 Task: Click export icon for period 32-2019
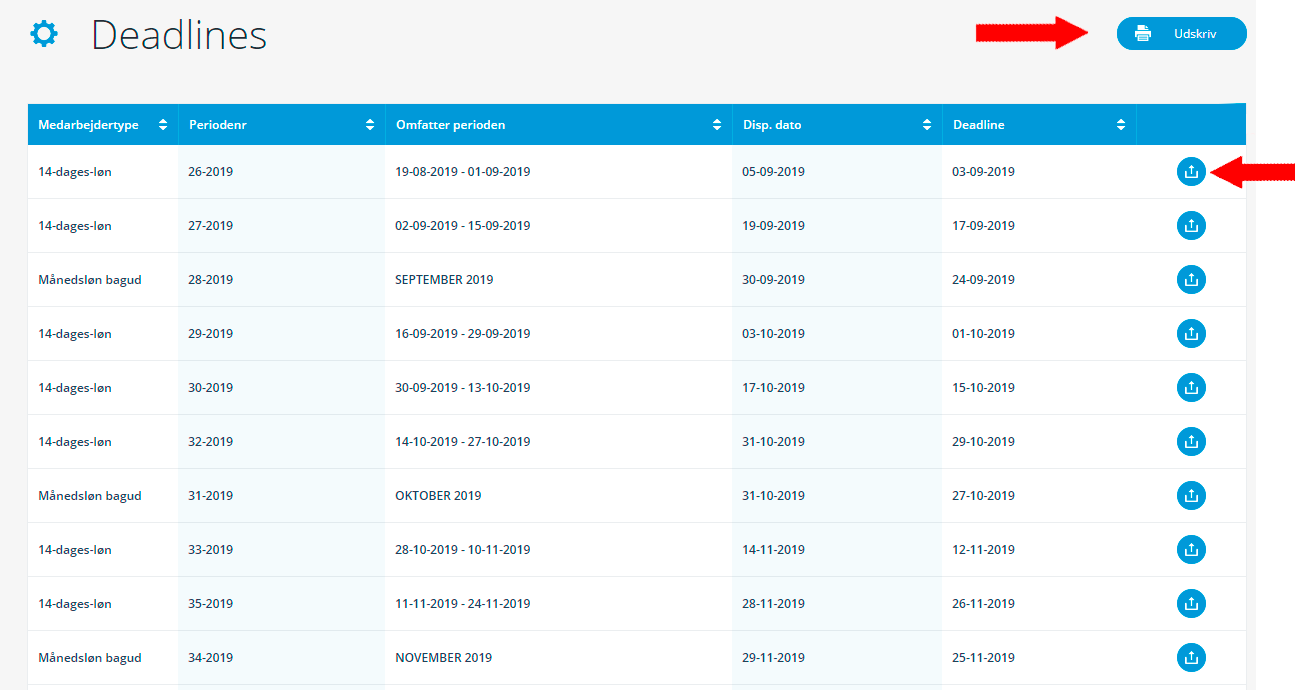[x=1190, y=442]
